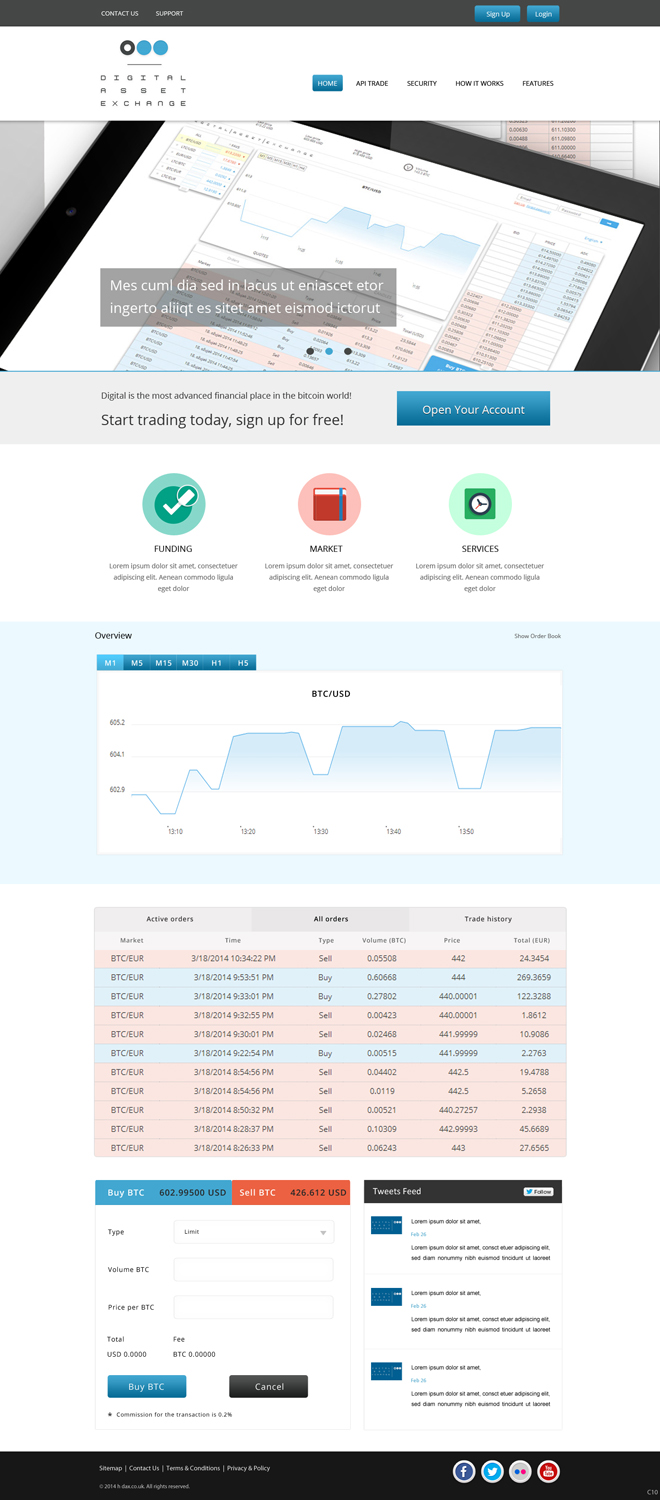Open the YouTube social icon
Image resolution: width=660 pixels, height=1500 pixels.
click(549, 1471)
